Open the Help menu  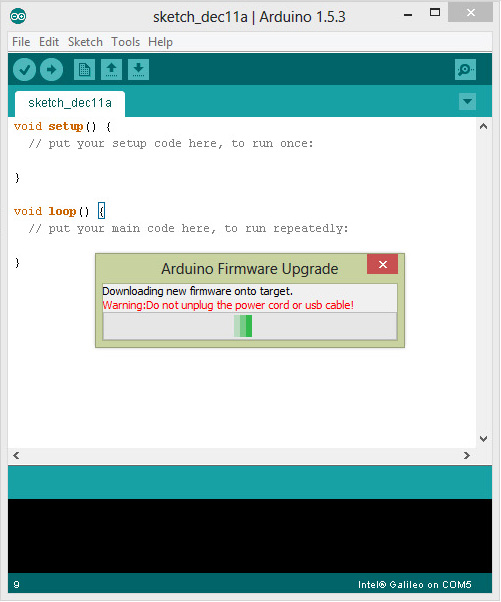coord(160,42)
